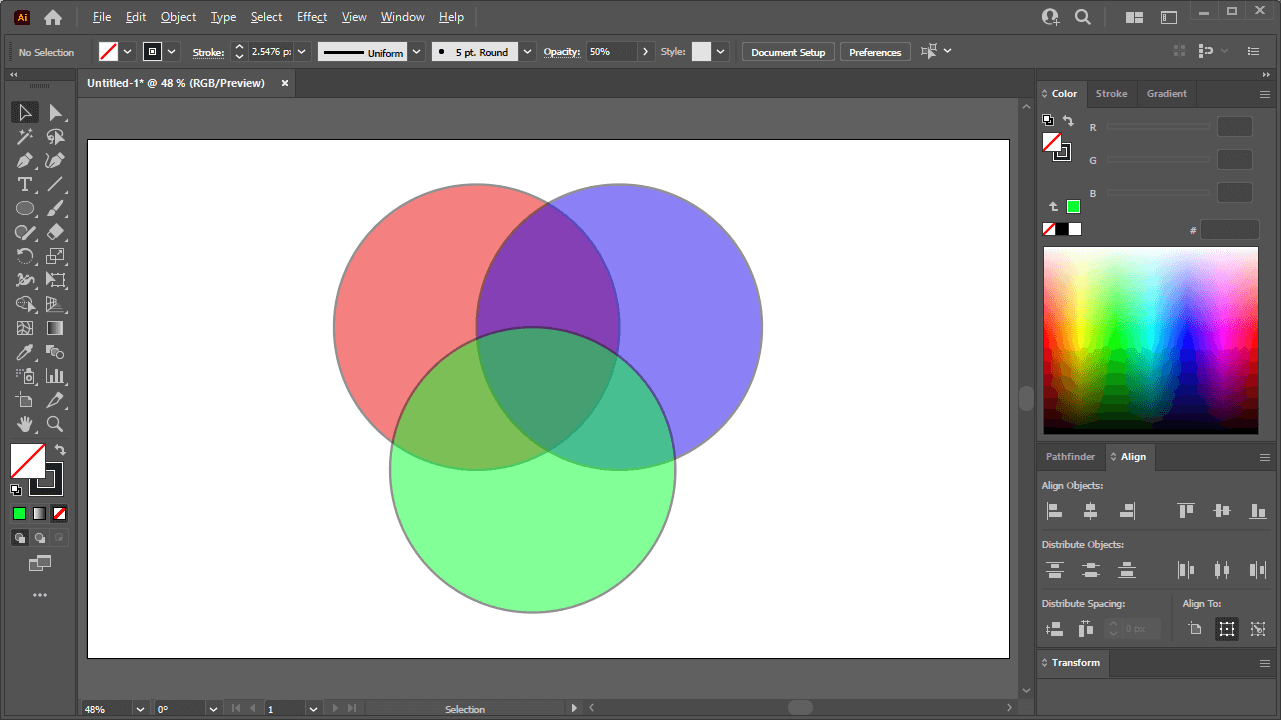The width and height of the screenshot is (1281, 720).
Task: Open zoom level dropdown at 48%
Action: coord(140,709)
